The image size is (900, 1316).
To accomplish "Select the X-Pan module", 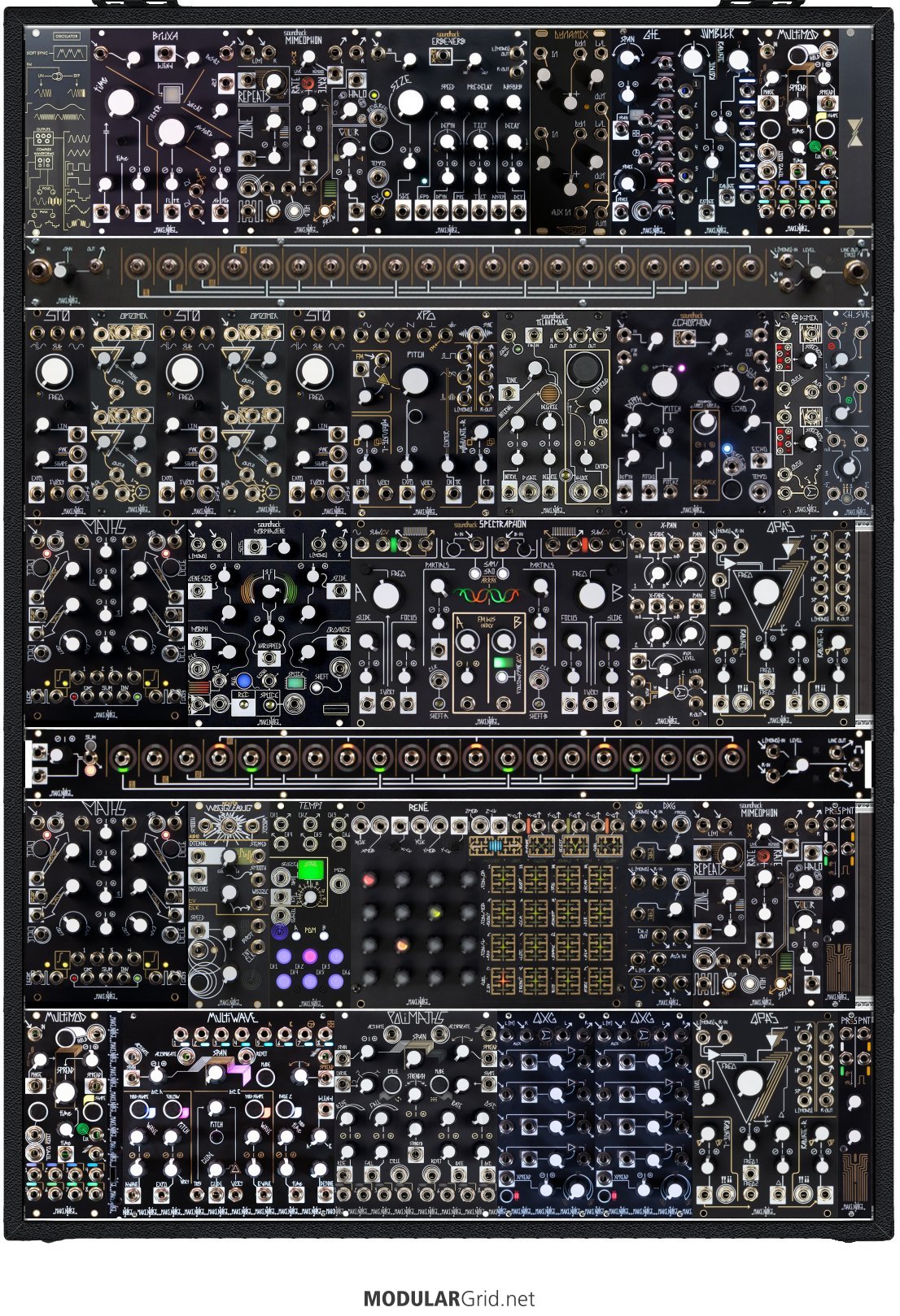I will [x=667, y=623].
